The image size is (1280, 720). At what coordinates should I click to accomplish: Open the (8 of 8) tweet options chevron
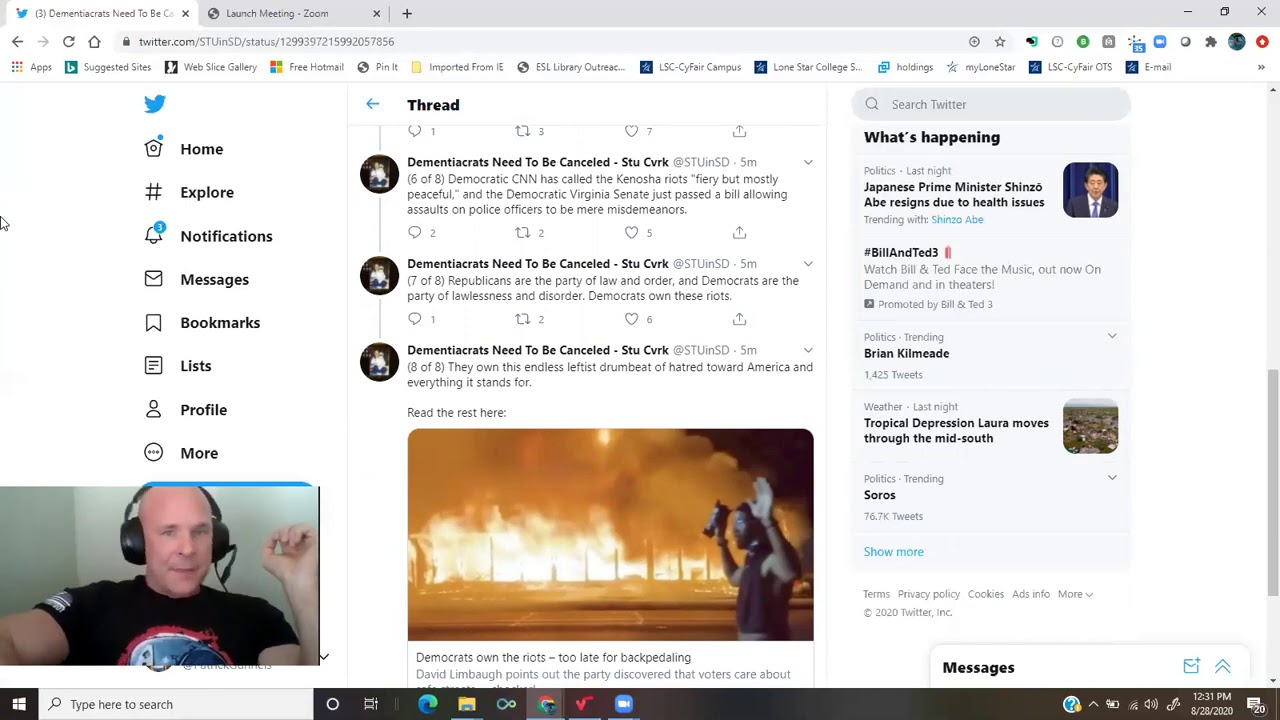(x=808, y=350)
